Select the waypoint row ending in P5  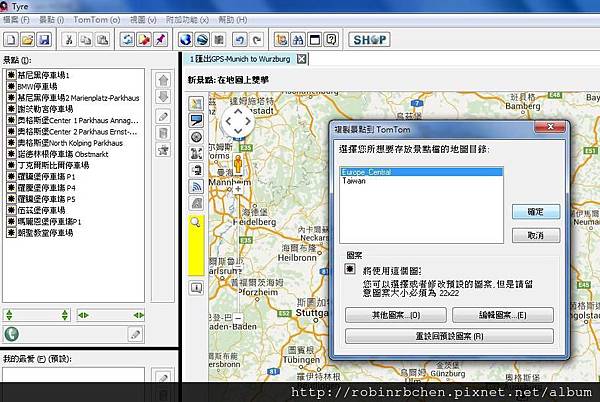coord(75,199)
